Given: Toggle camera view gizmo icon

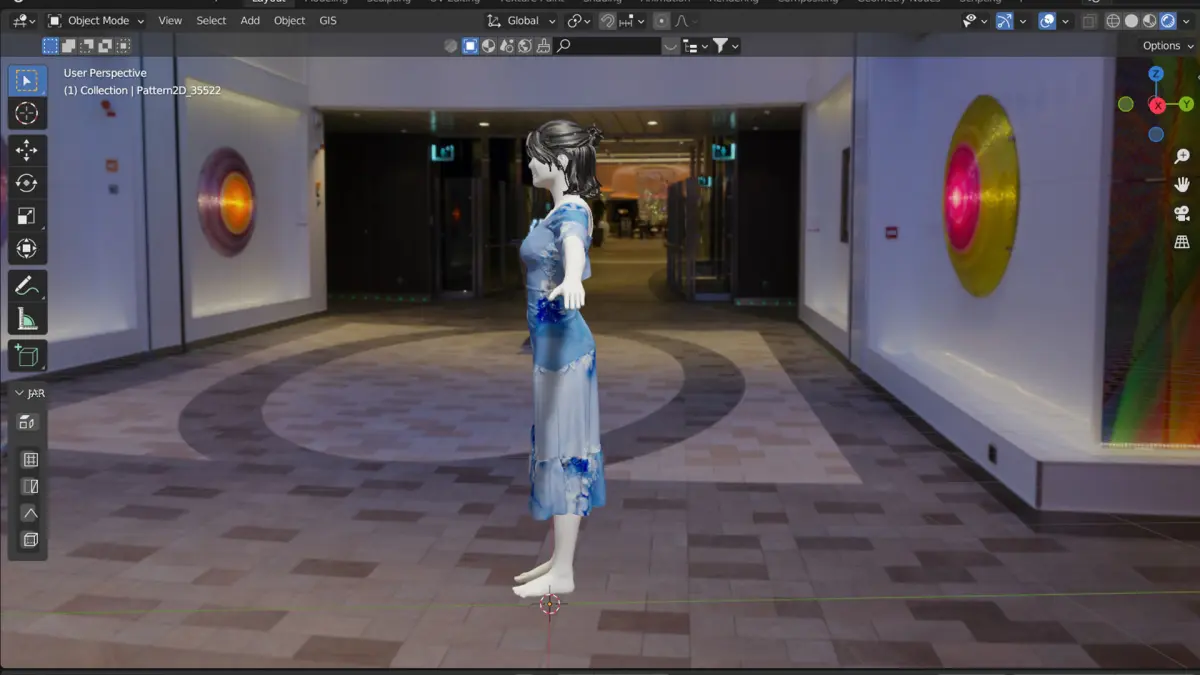Looking at the screenshot, I should pyautogui.click(x=1182, y=214).
